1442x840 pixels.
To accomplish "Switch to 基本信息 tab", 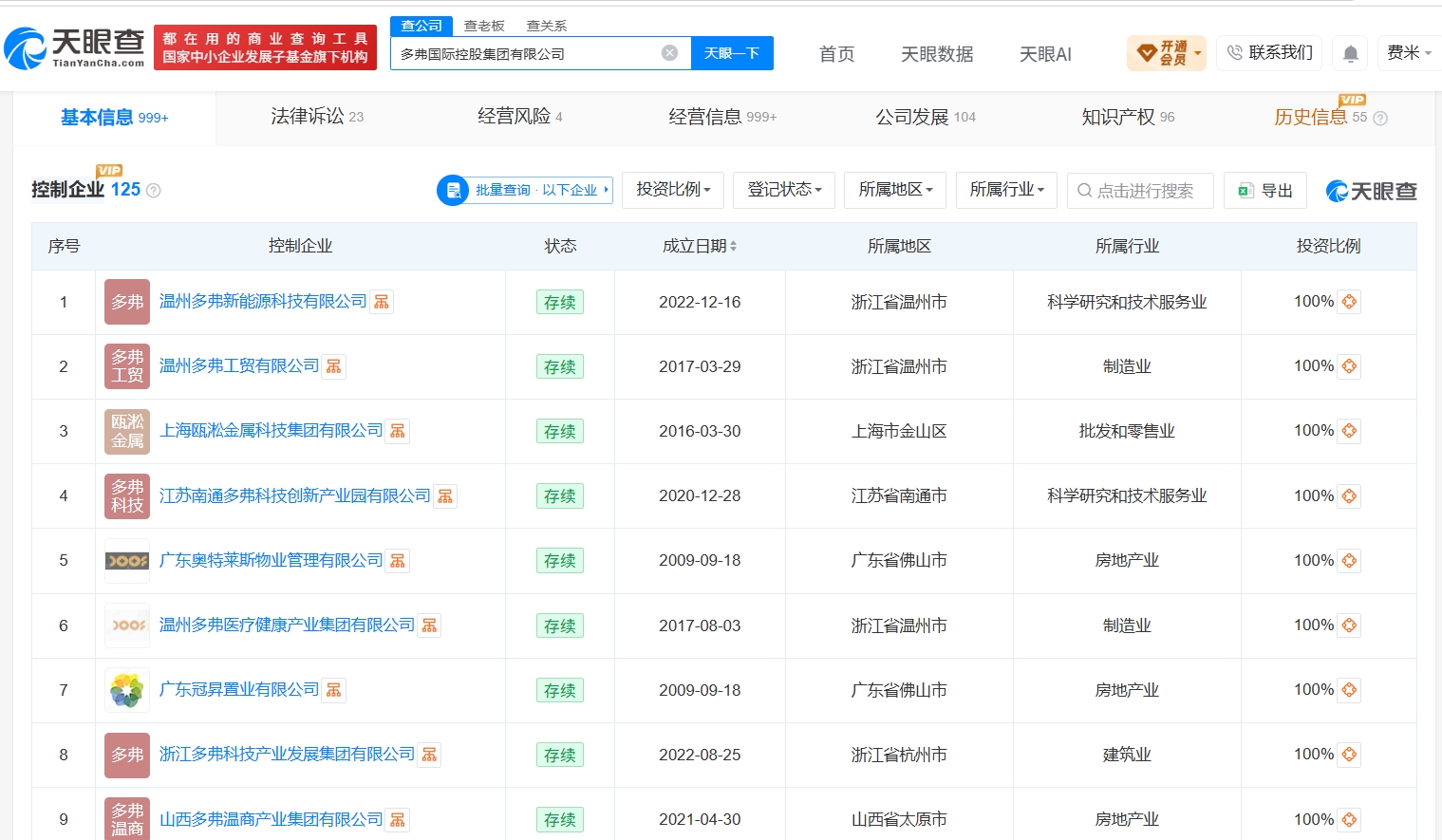I will point(114,118).
